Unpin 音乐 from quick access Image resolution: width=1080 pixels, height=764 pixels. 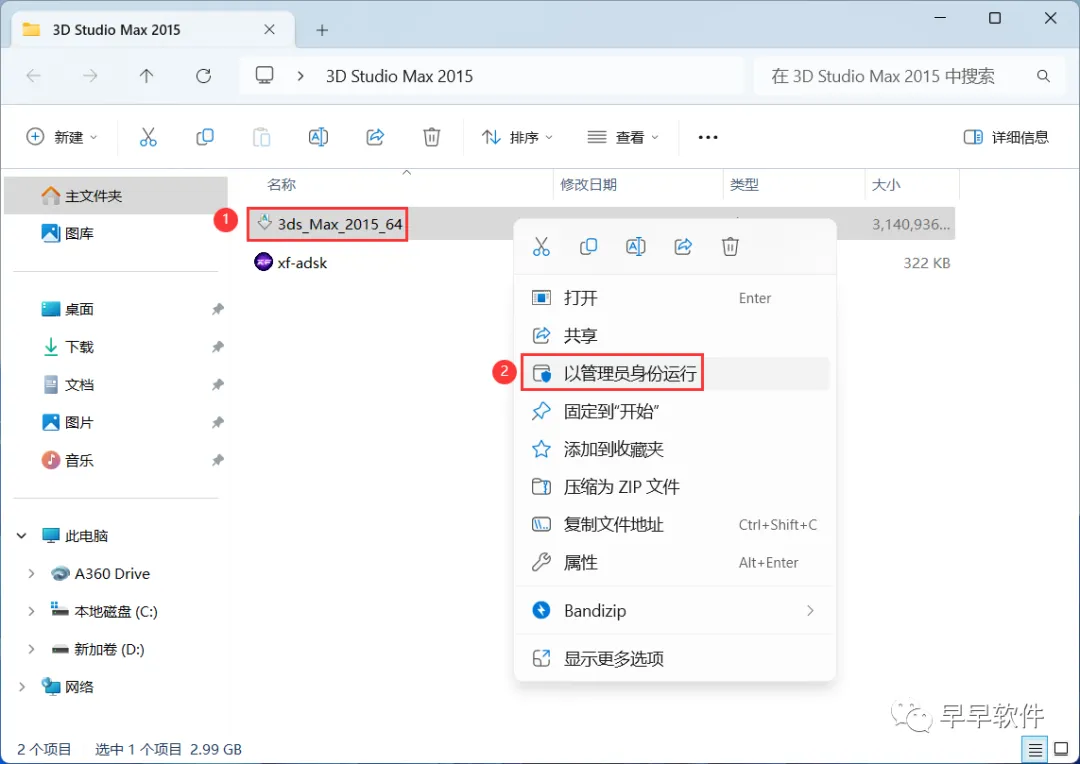tap(218, 460)
